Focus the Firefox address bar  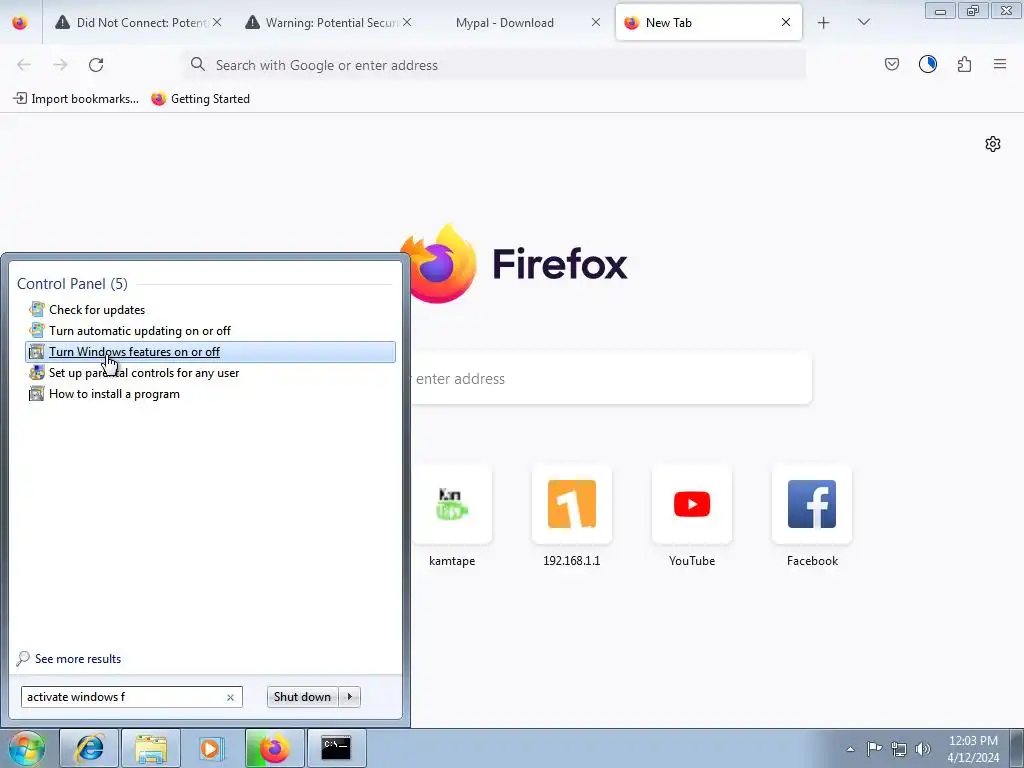494,65
